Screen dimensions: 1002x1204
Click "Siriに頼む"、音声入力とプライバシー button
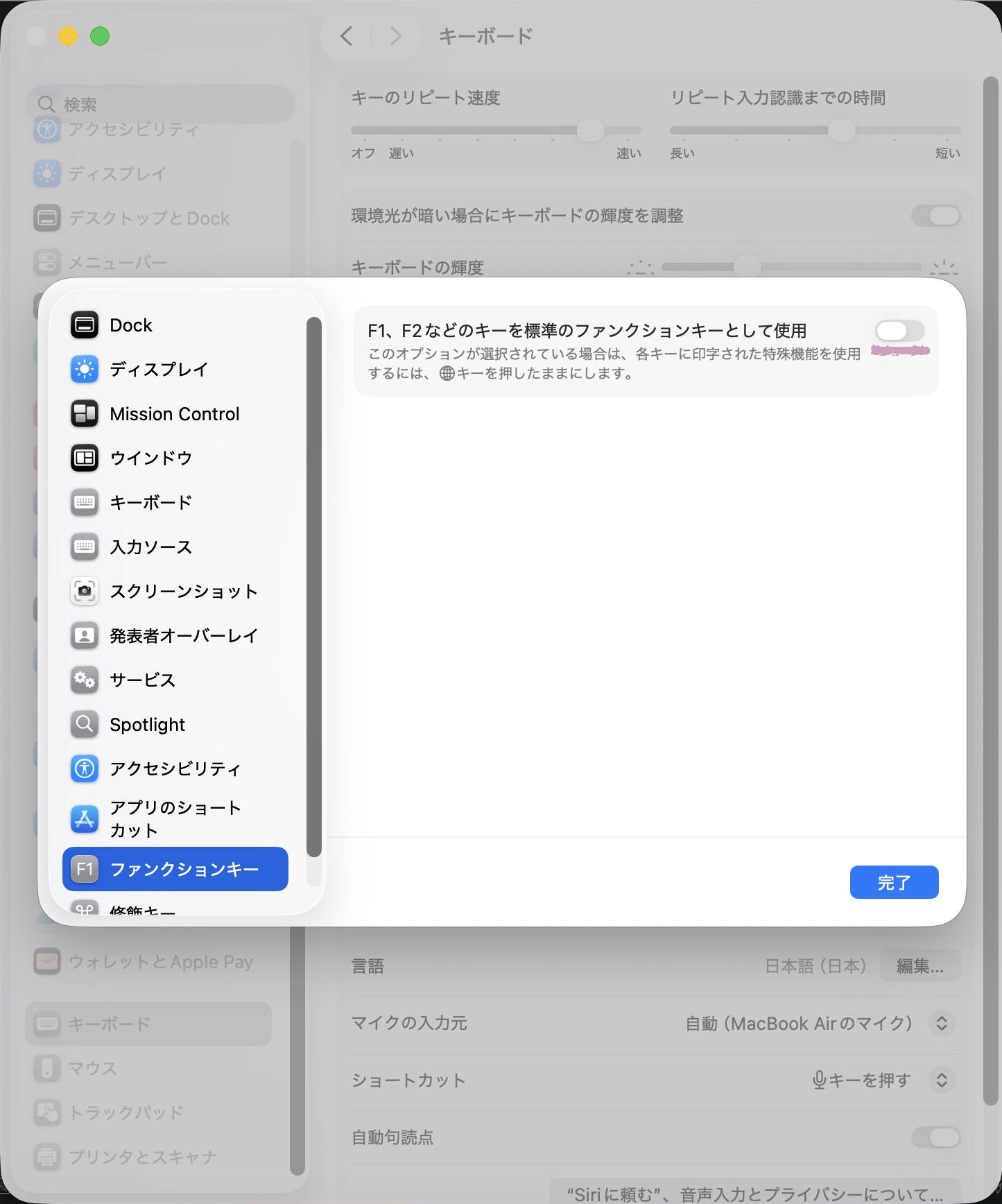tap(755, 1193)
